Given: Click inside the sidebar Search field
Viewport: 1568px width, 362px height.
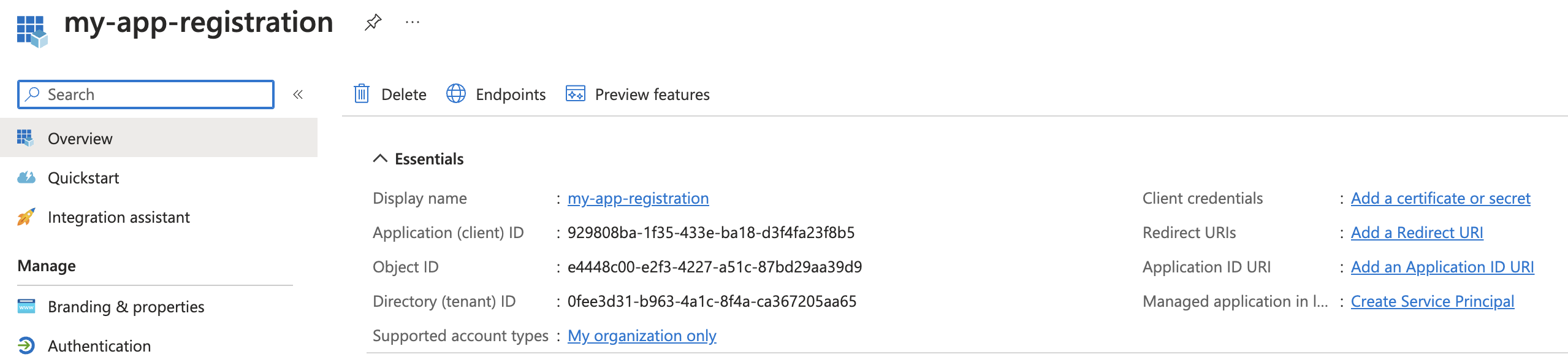Looking at the screenshot, I should tap(123, 94).
